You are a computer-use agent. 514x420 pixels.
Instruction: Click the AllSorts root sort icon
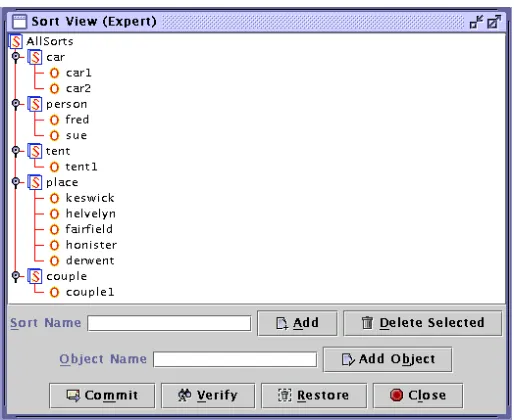click(16, 41)
